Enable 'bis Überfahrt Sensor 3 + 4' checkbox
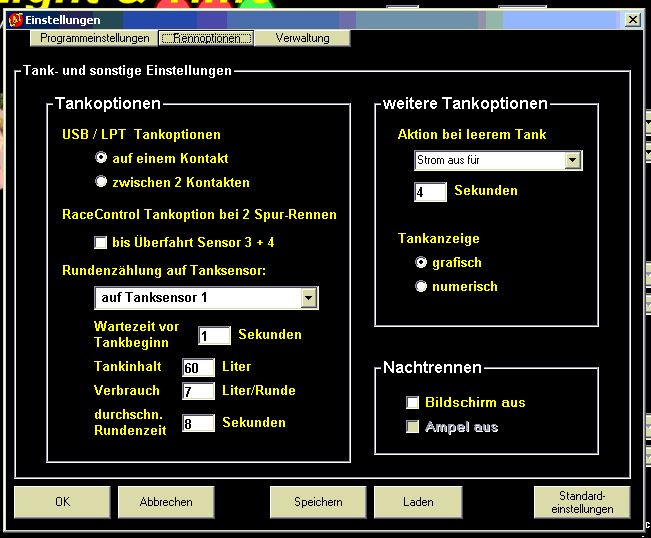The width and height of the screenshot is (651, 538). 100,242
